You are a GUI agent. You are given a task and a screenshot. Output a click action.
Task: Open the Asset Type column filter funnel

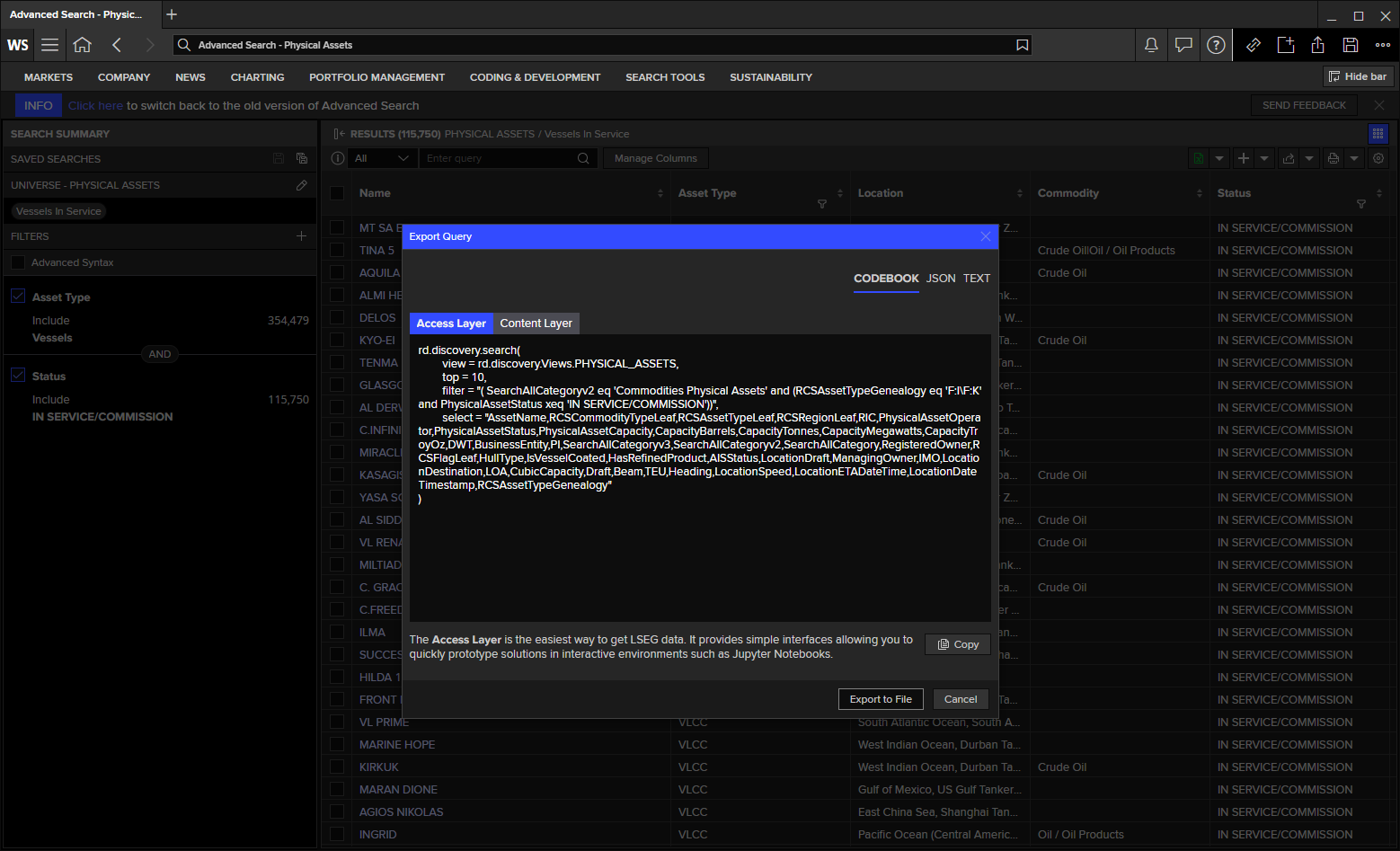(x=822, y=204)
